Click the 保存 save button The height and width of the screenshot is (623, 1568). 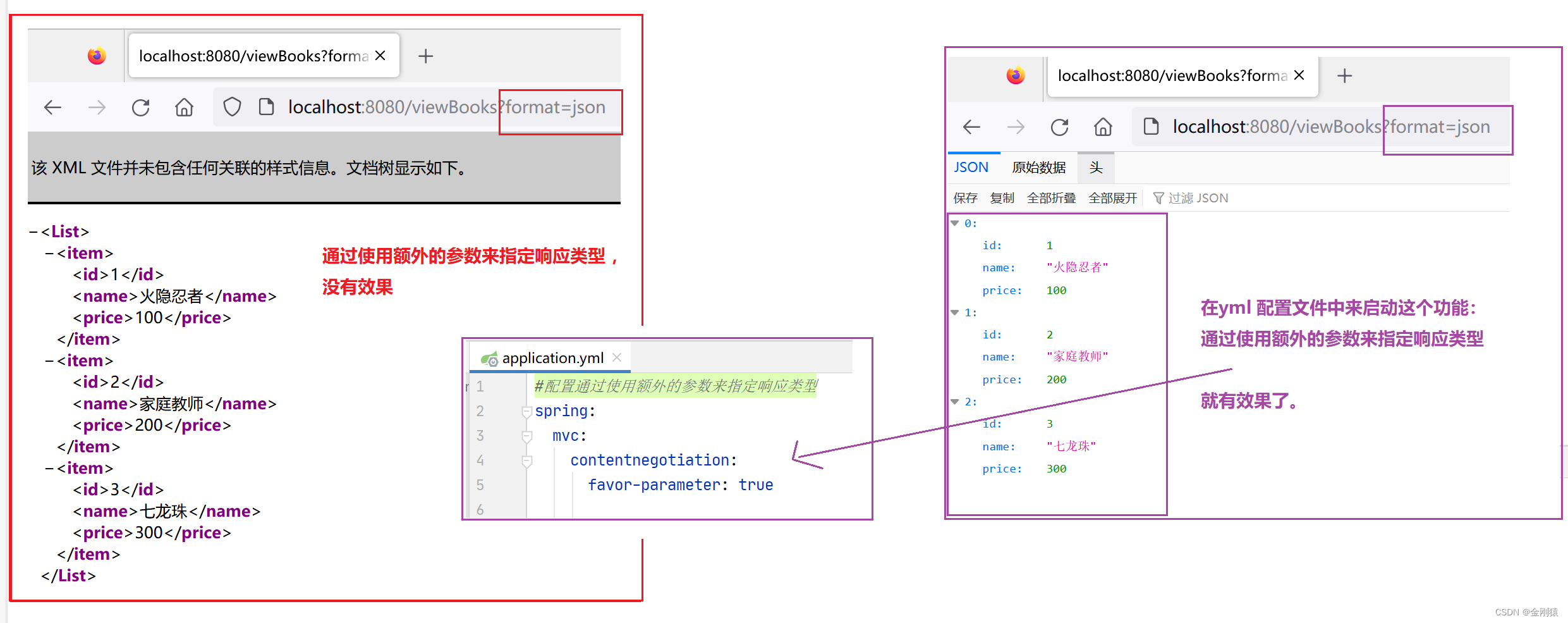pos(965,199)
